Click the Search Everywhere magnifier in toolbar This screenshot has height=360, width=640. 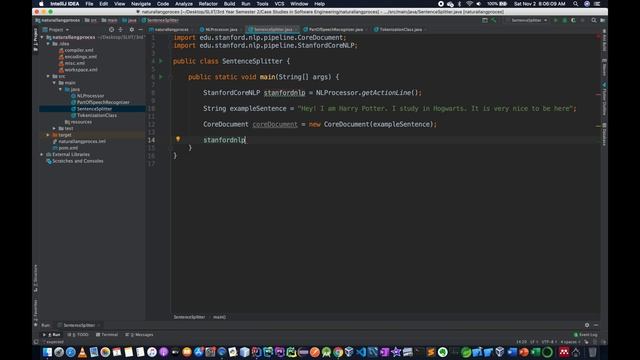click(x=594, y=20)
